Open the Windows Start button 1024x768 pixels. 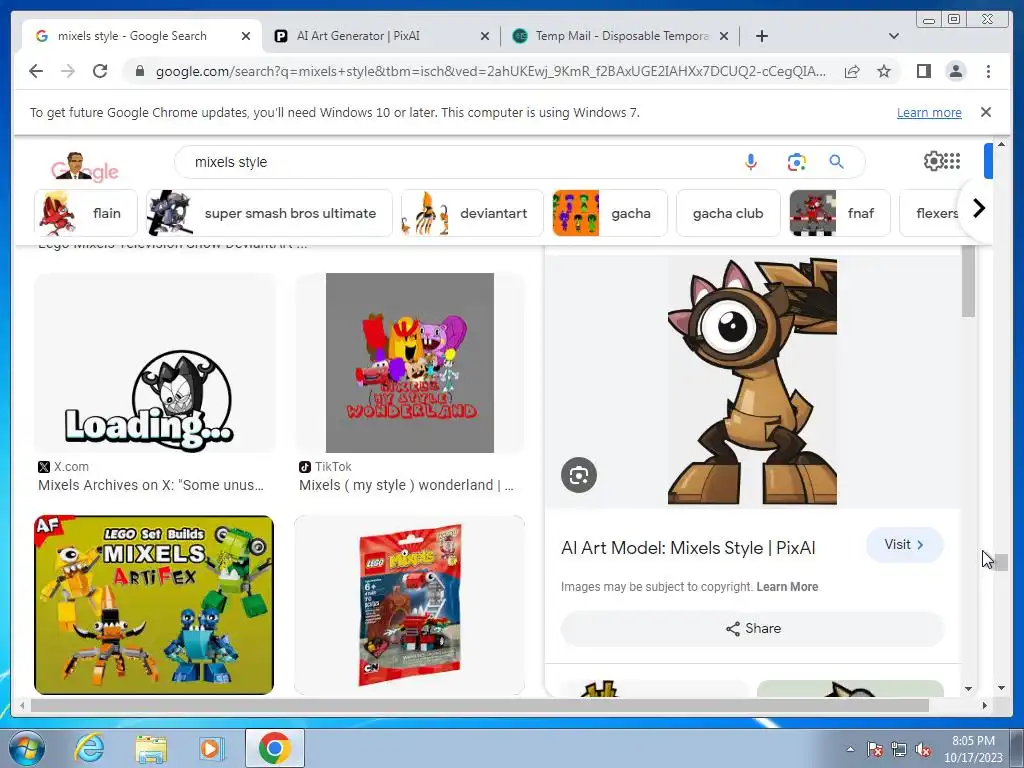(26, 748)
